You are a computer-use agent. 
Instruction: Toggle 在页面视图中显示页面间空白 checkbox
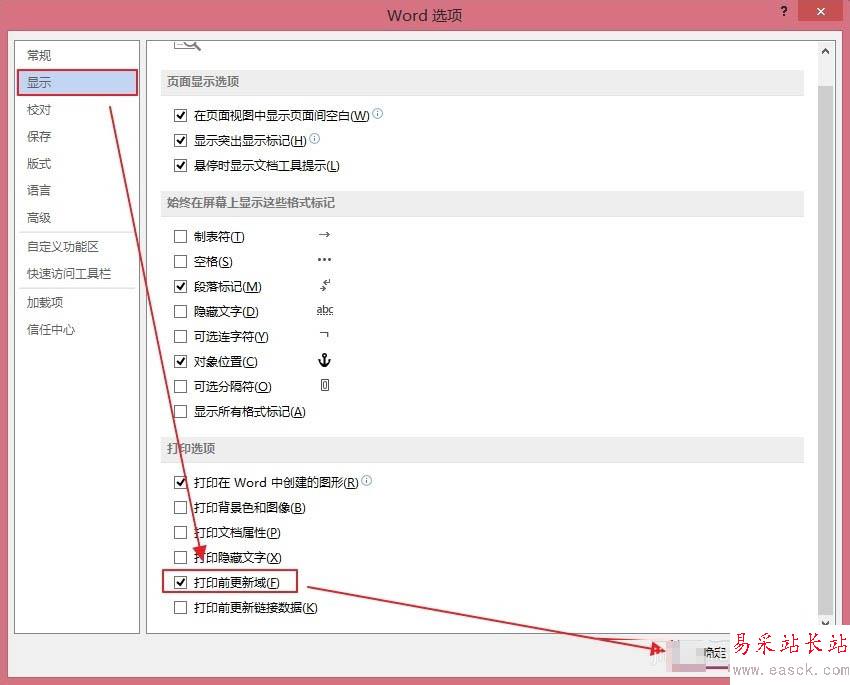click(181, 115)
